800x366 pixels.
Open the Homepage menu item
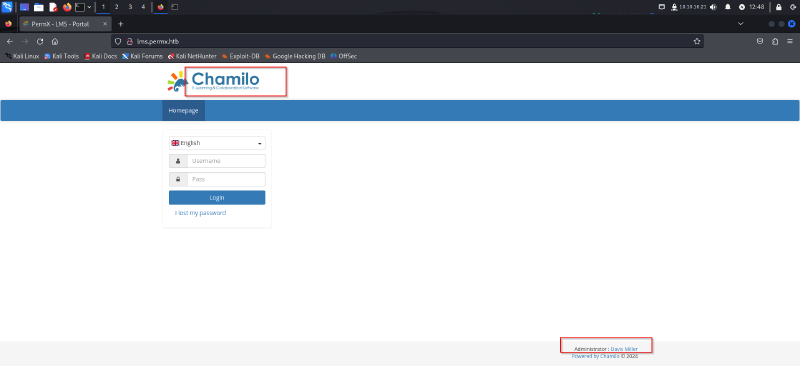[x=183, y=111]
